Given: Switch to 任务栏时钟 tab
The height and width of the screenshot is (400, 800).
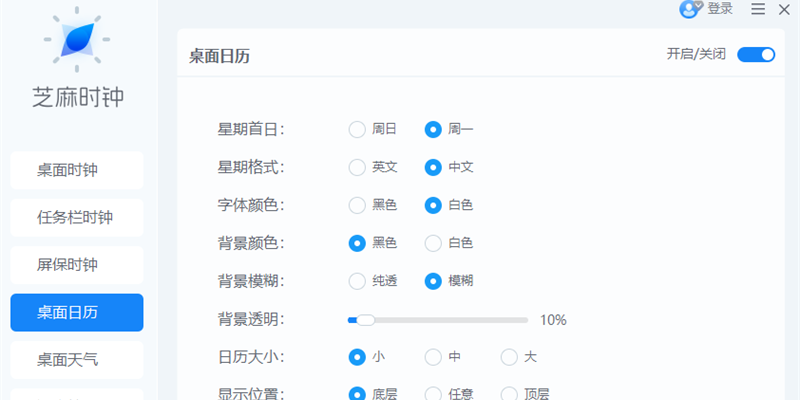Looking at the screenshot, I should 77,218.
